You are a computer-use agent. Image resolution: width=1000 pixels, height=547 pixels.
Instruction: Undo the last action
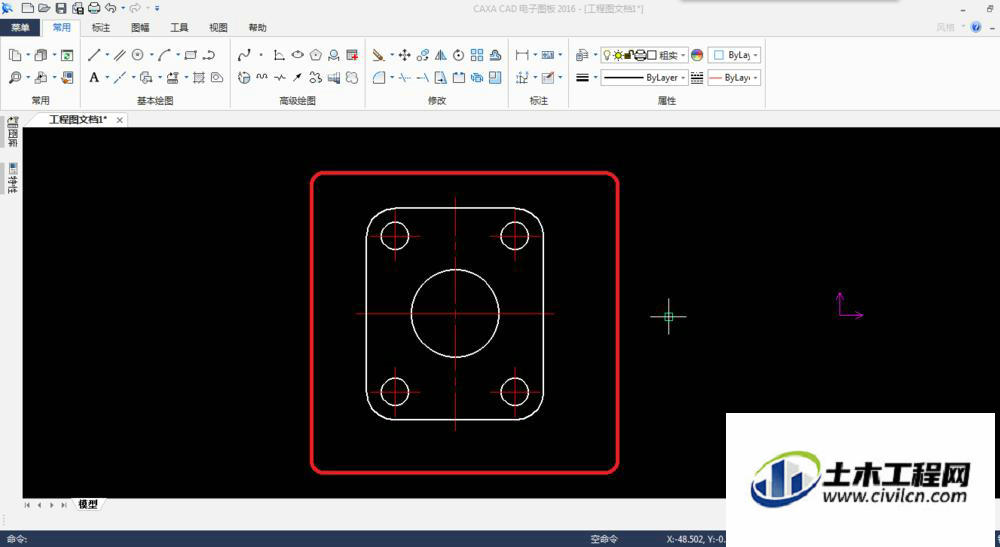pyautogui.click(x=111, y=8)
